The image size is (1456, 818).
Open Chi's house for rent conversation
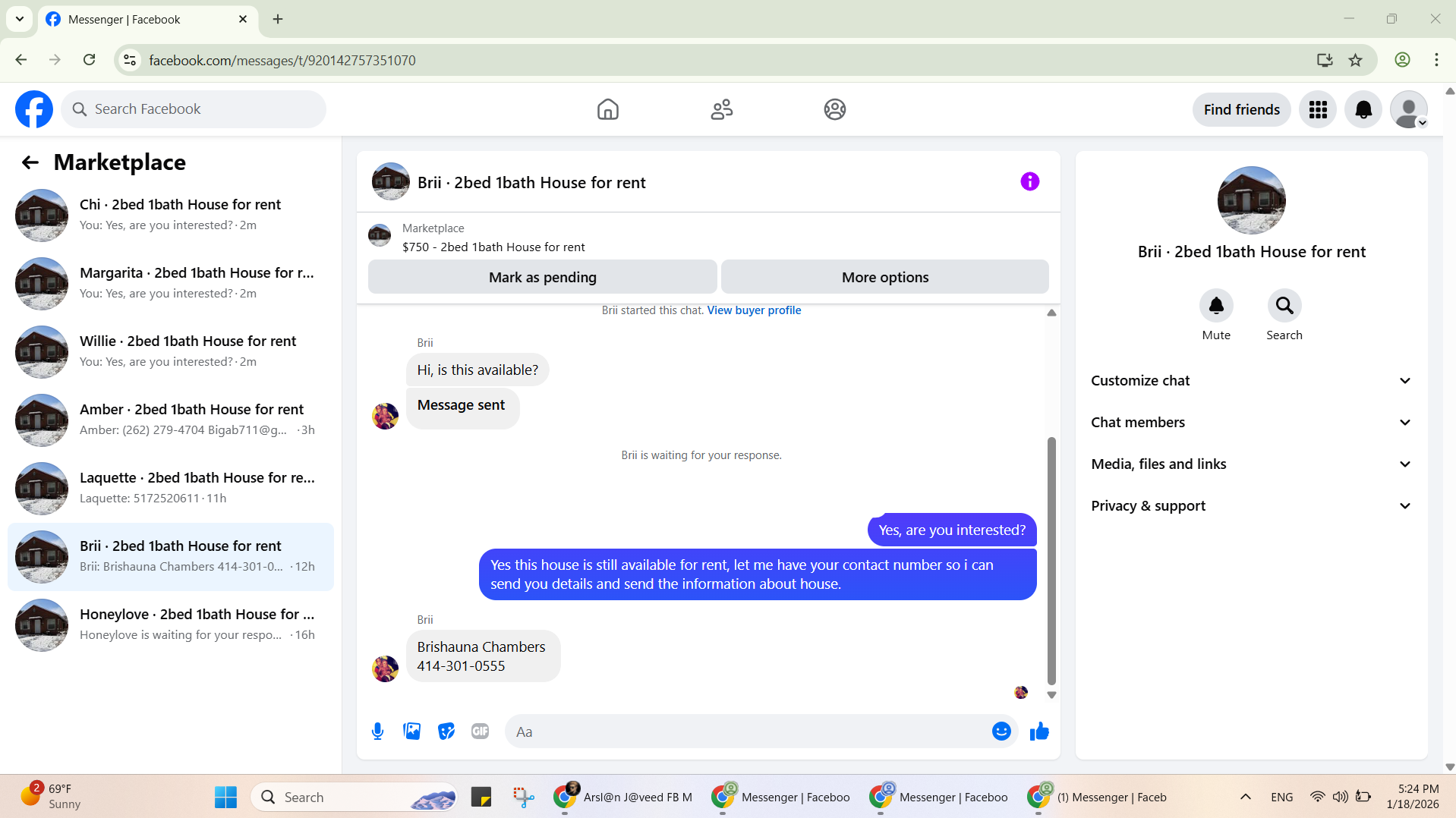pos(171,215)
